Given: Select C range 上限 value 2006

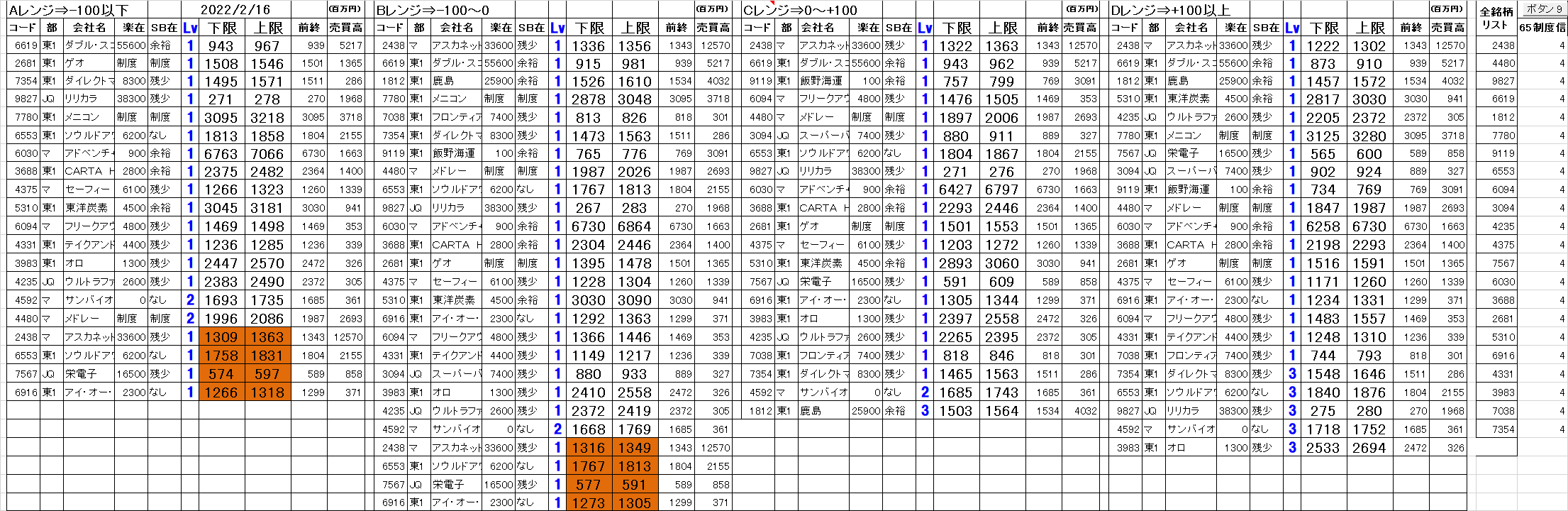Looking at the screenshot, I should pyautogui.click(x=1002, y=118).
